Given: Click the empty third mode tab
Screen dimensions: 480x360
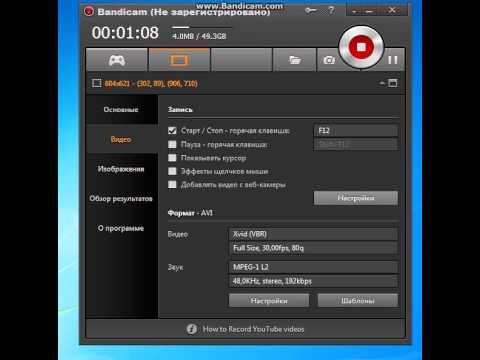Looking at the screenshot, I should tap(242, 60).
